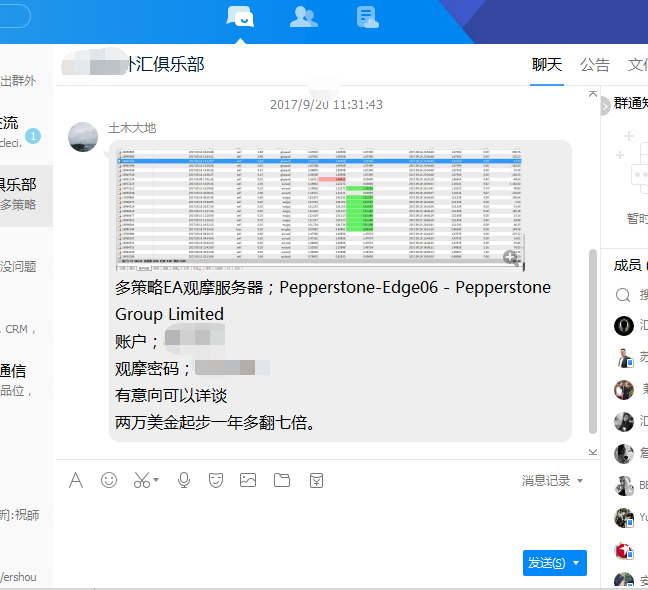This screenshot has height=590, width=648.
Task: Open the documents cloud icon in header
Action: point(367,17)
